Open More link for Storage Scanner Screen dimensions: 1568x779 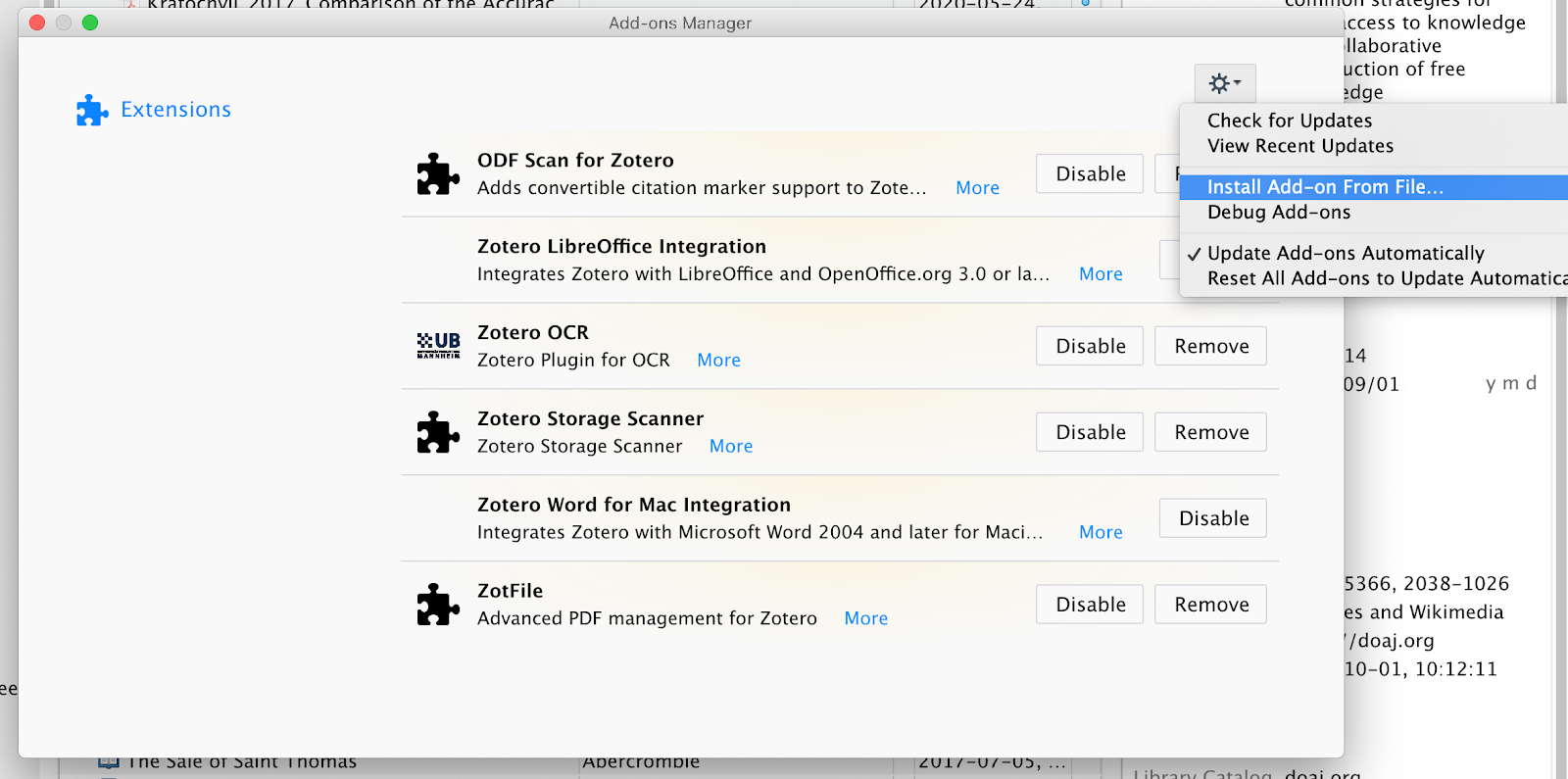pos(731,447)
